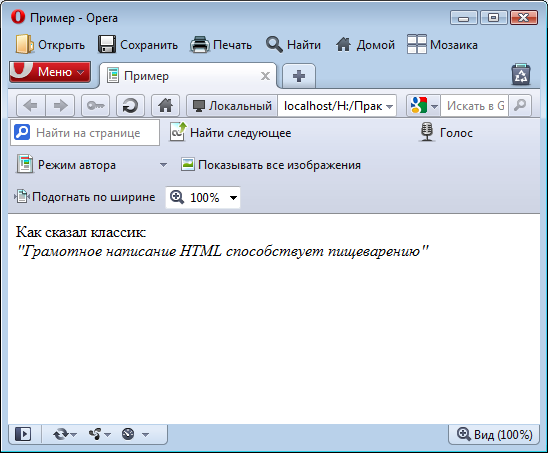Click the Открыть folder toolbar button

pyautogui.click(x=50, y=45)
